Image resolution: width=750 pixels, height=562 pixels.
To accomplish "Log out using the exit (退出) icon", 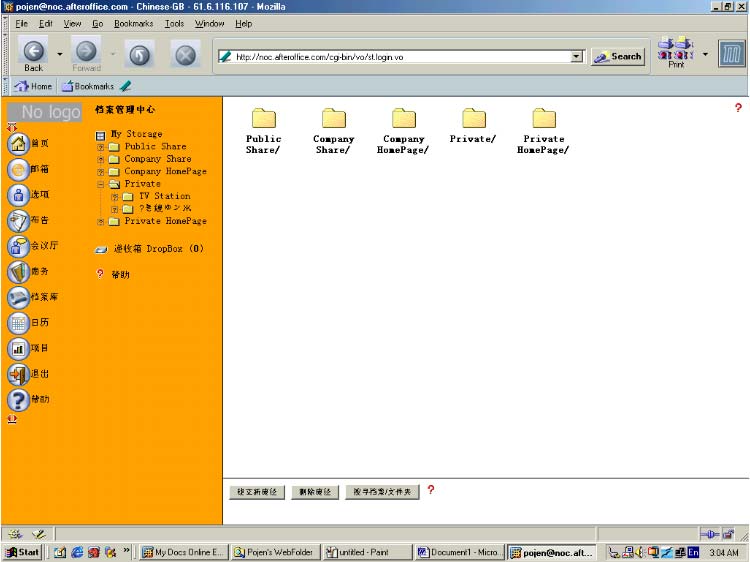I will click(18, 375).
